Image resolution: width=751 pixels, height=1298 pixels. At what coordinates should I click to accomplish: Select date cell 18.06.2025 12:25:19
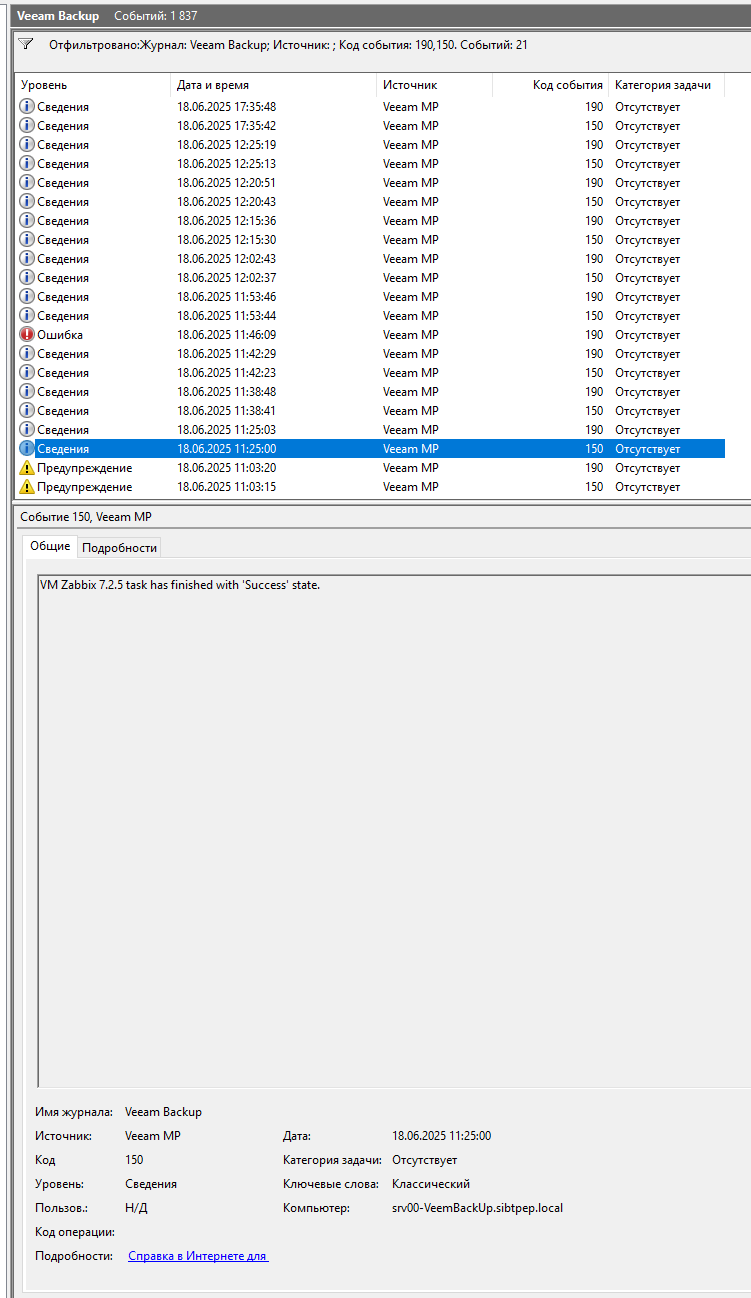(x=226, y=145)
